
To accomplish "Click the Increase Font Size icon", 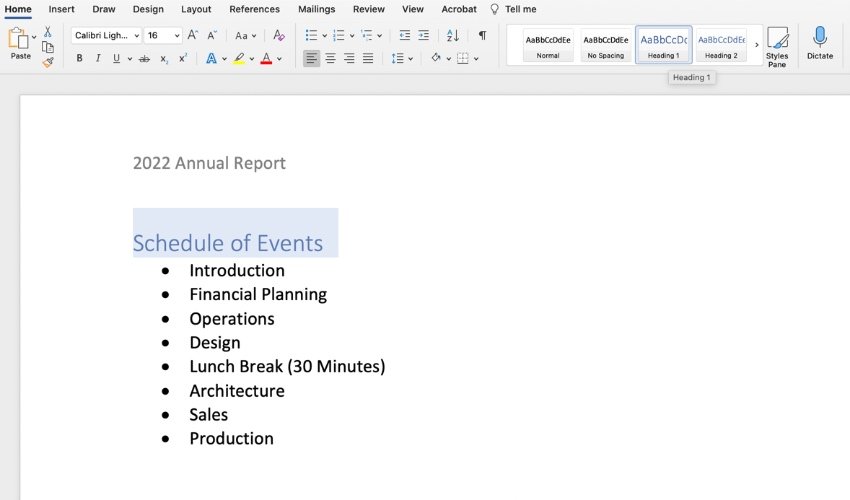I will (192, 35).
